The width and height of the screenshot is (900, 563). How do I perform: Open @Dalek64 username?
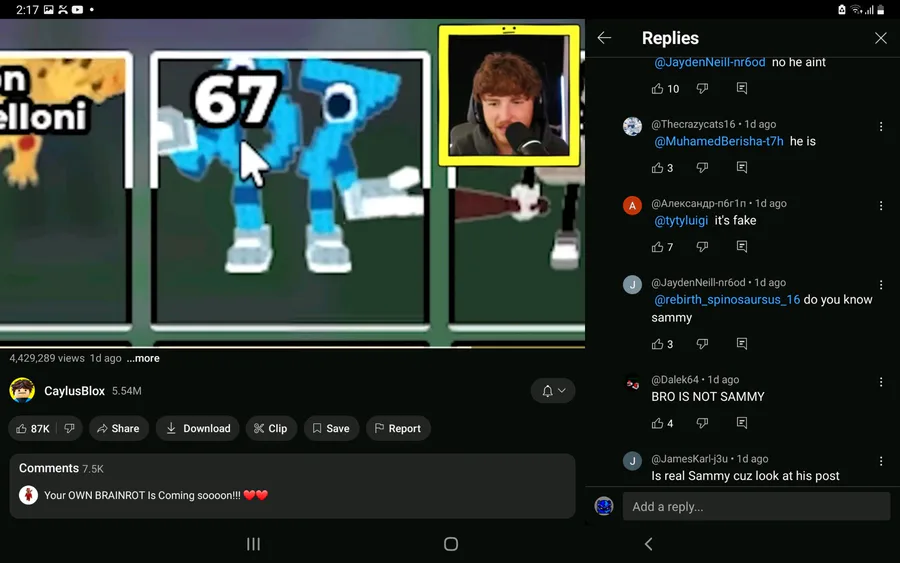(x=675, y=379)
